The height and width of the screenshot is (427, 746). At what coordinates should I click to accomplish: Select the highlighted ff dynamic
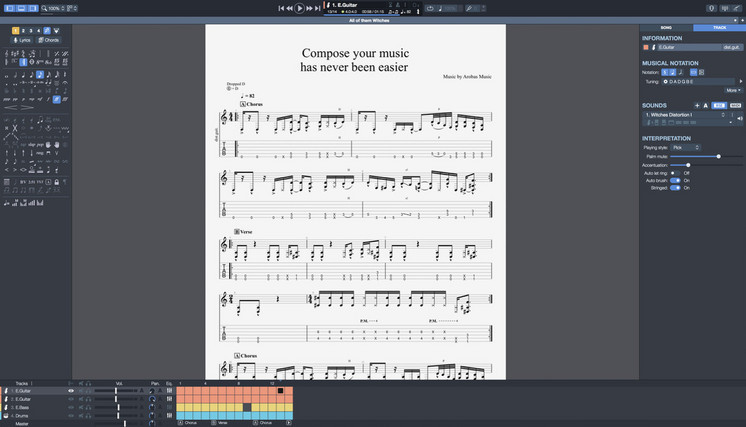pyautogui.click(x=57, y=99)
